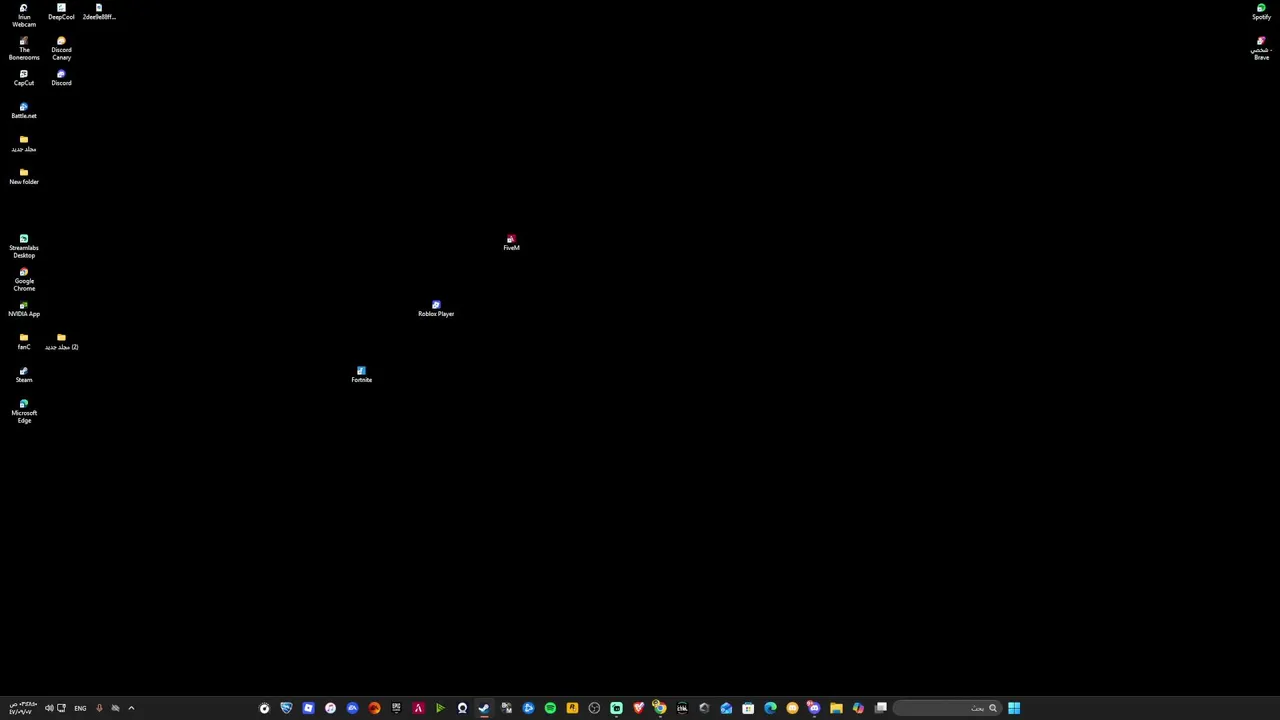Open Roblox Player desktop shortcut
Image resolution: width=1280 pixels, height=720 pixels.
click(x=436, y=309)
